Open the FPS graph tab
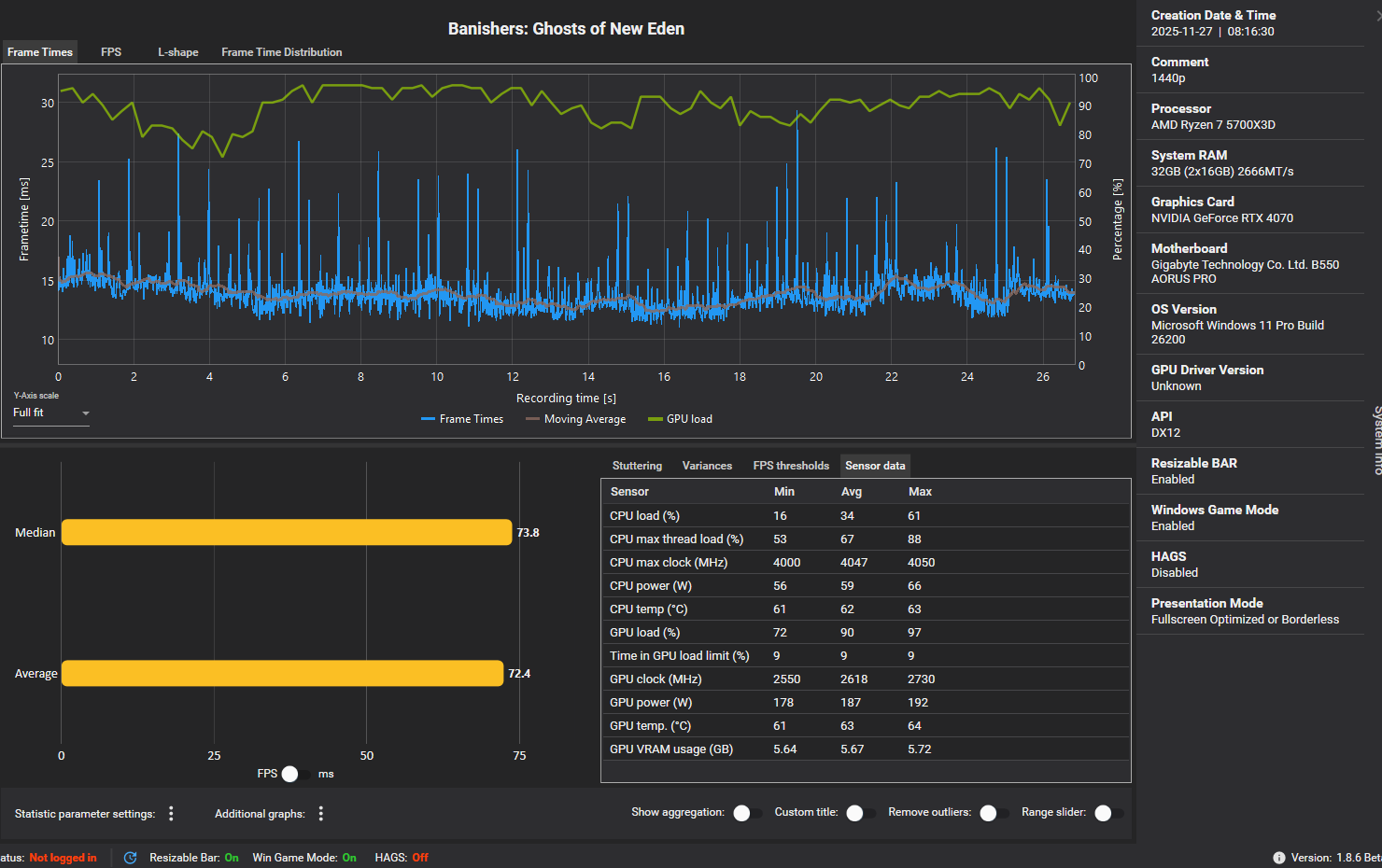This screenshot has height=868, width=1382. 111,52
